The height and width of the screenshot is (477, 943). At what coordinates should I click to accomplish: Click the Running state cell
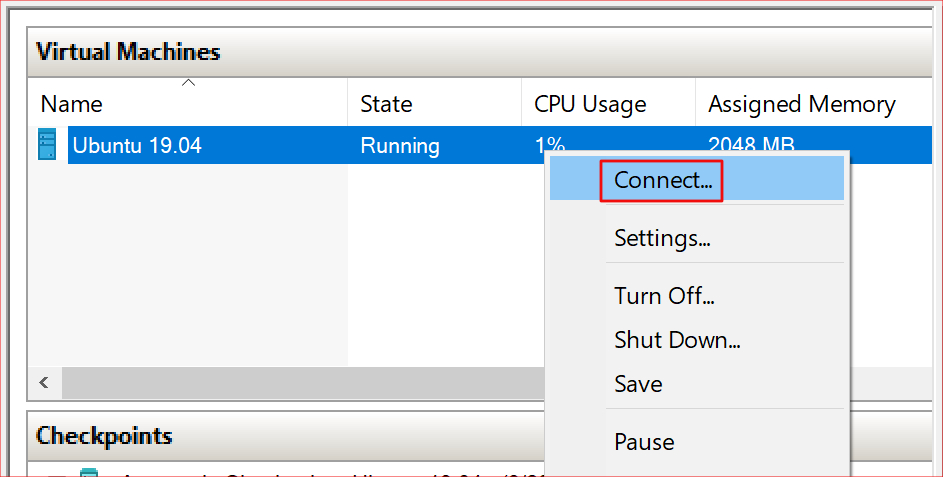400,146
